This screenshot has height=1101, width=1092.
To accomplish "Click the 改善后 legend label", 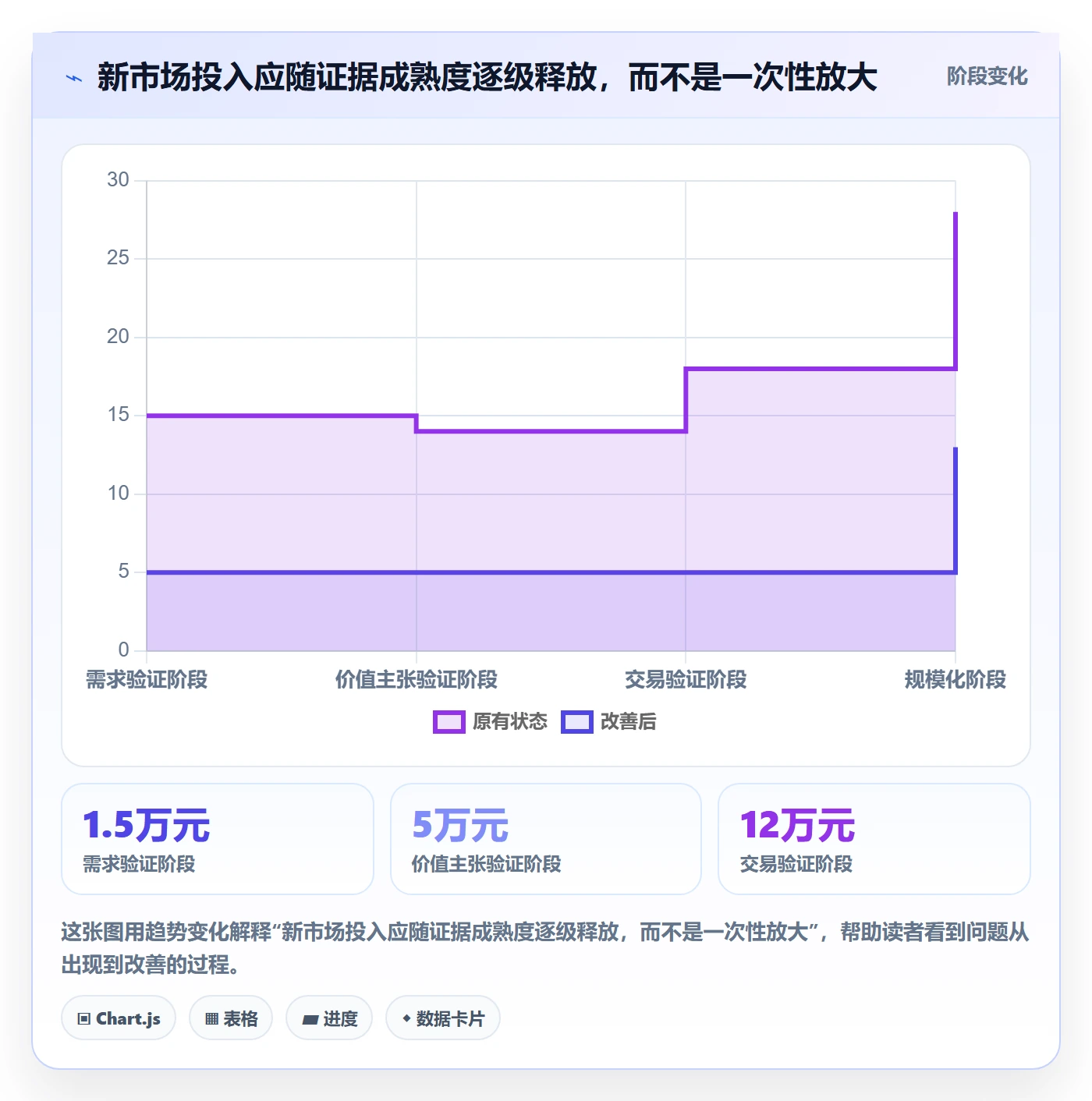I will 628,722.
